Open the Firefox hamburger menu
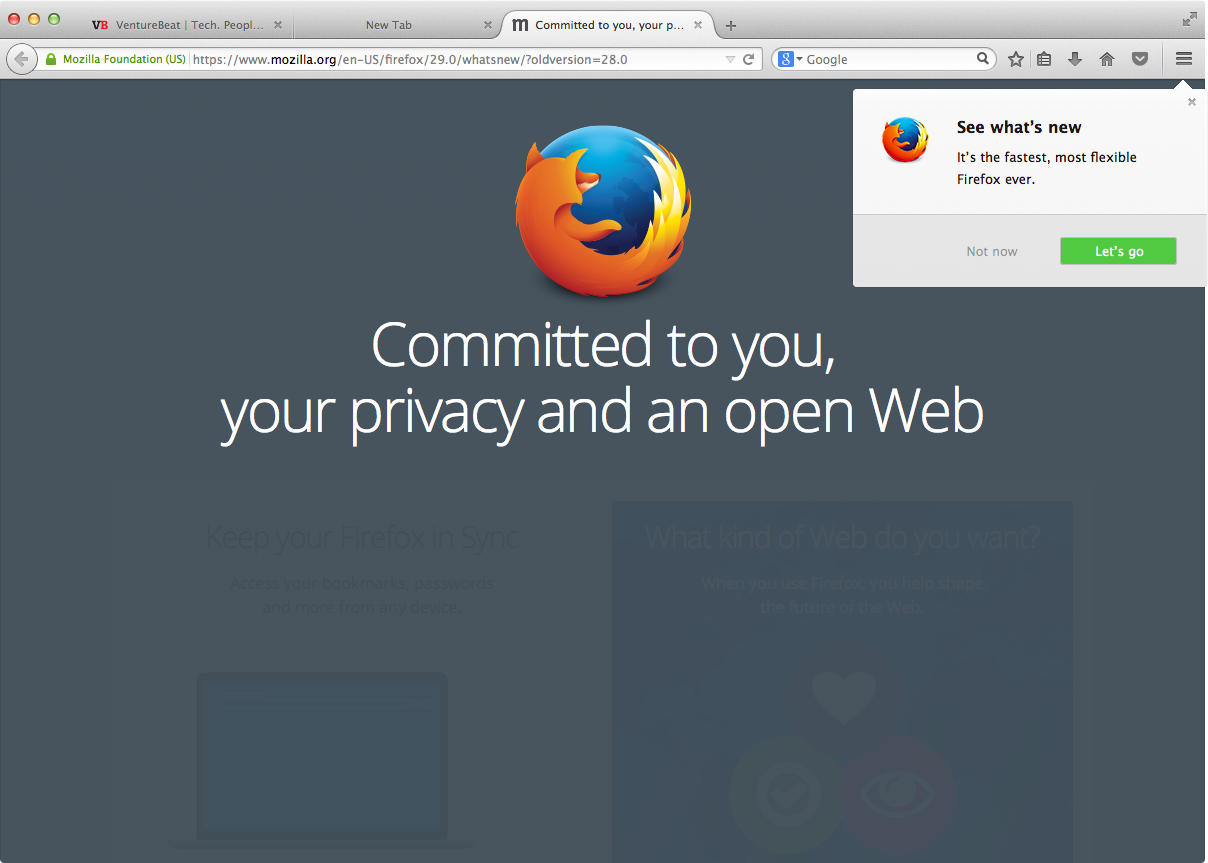 point(1184,59)
